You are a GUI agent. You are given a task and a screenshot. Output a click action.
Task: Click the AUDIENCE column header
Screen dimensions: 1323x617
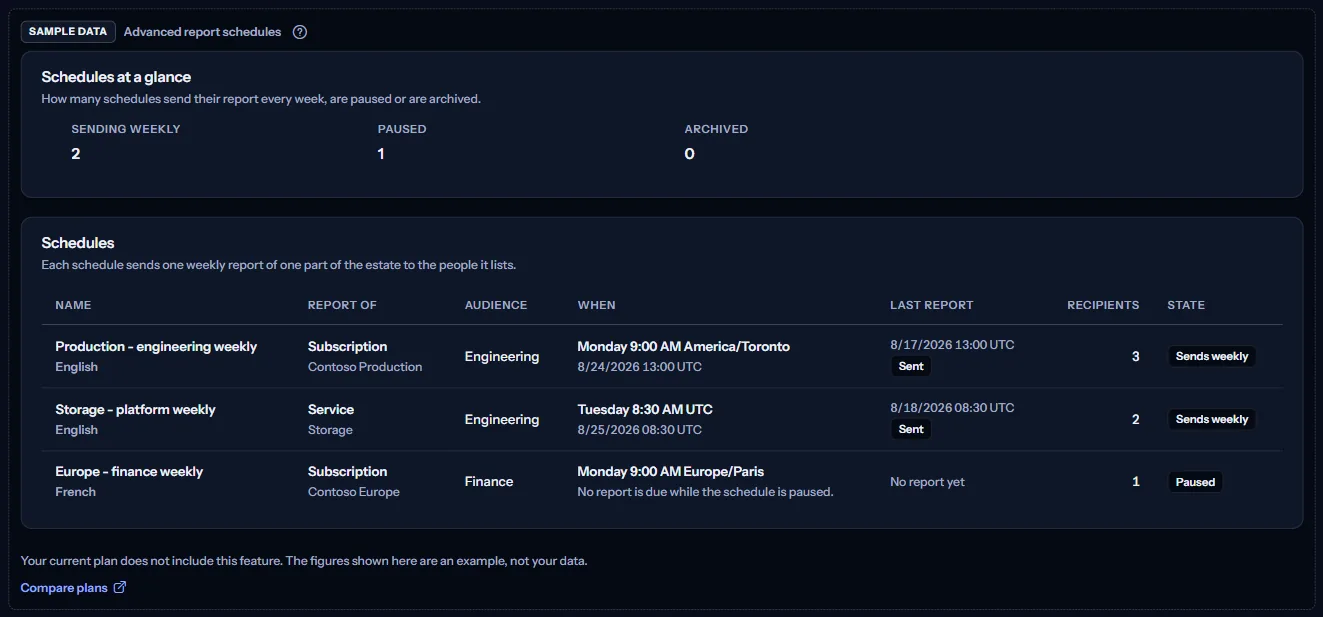496,305
